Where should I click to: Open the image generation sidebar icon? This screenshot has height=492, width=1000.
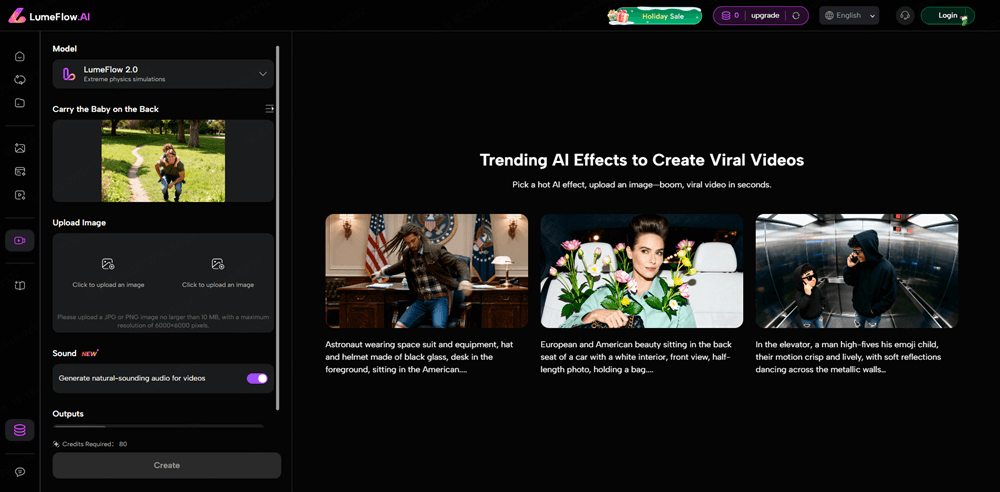(x=20, y=148)
